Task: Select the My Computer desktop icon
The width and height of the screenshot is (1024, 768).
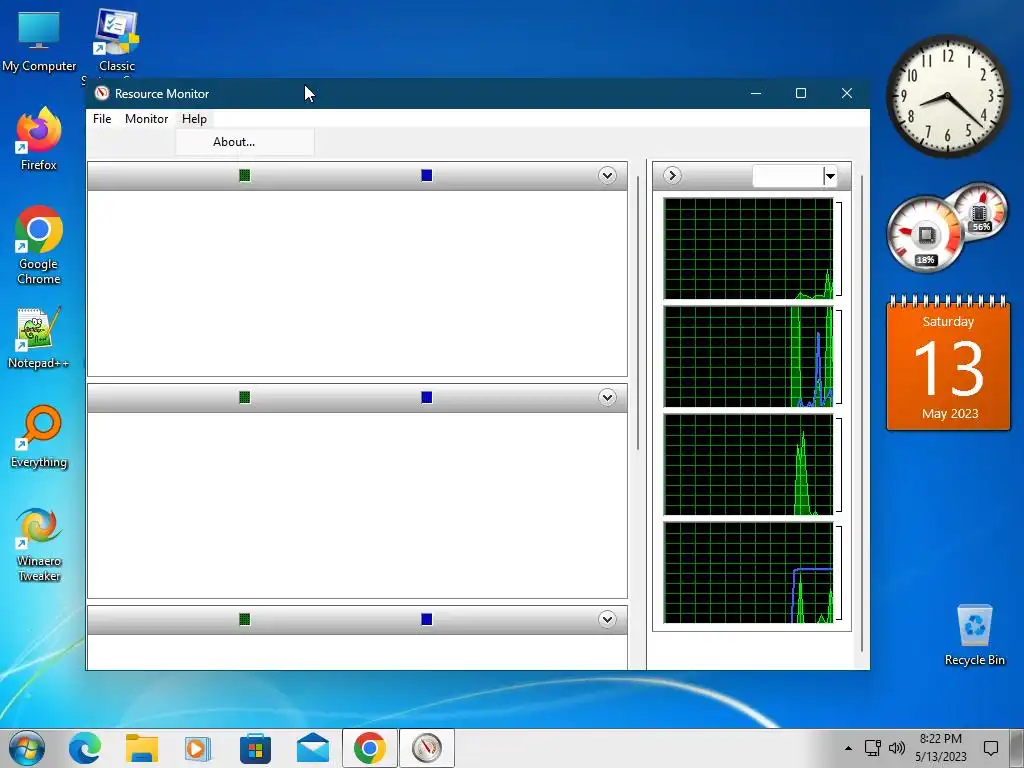Action: [x=39, y=40]
